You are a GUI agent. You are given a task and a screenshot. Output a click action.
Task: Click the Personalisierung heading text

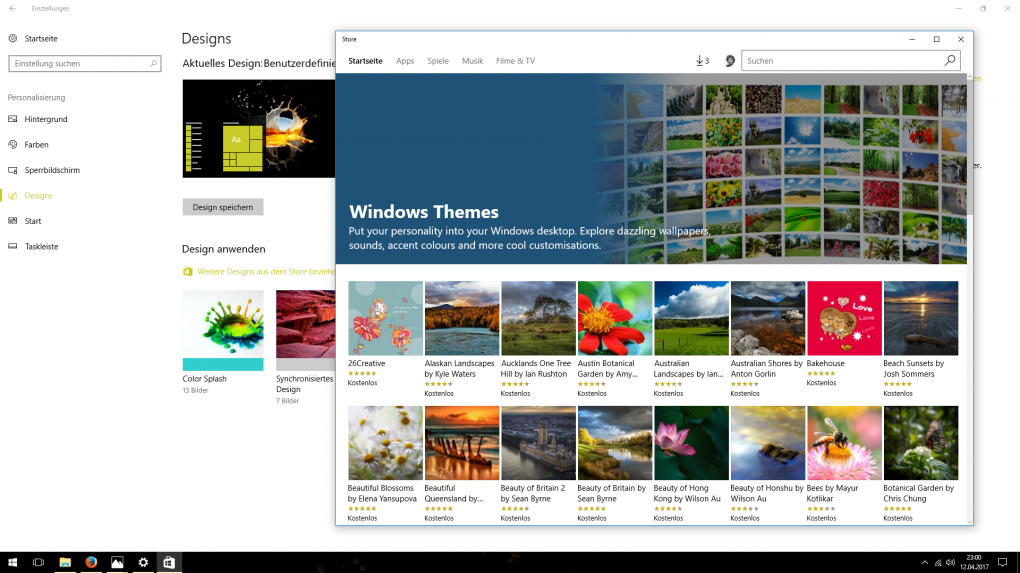pyautogui.click(x=36, y=98)
